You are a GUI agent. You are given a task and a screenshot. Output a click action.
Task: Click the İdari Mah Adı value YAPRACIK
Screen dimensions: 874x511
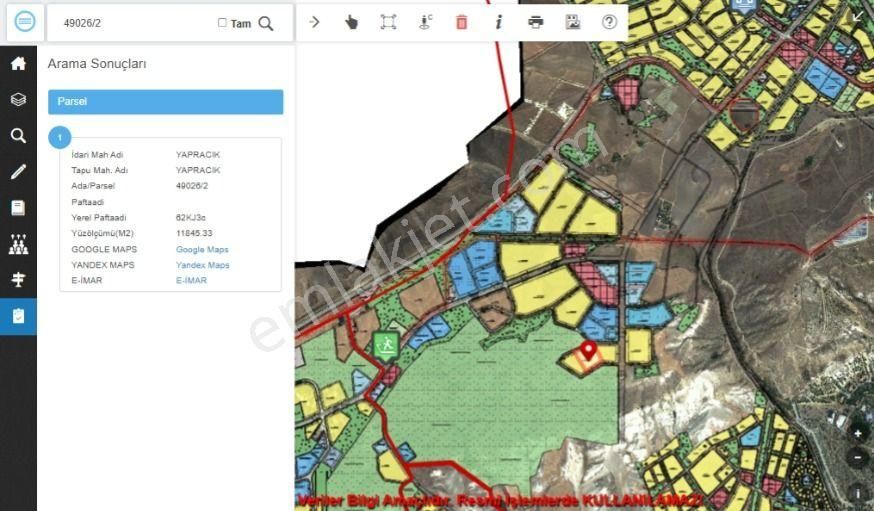click(198, 154)
